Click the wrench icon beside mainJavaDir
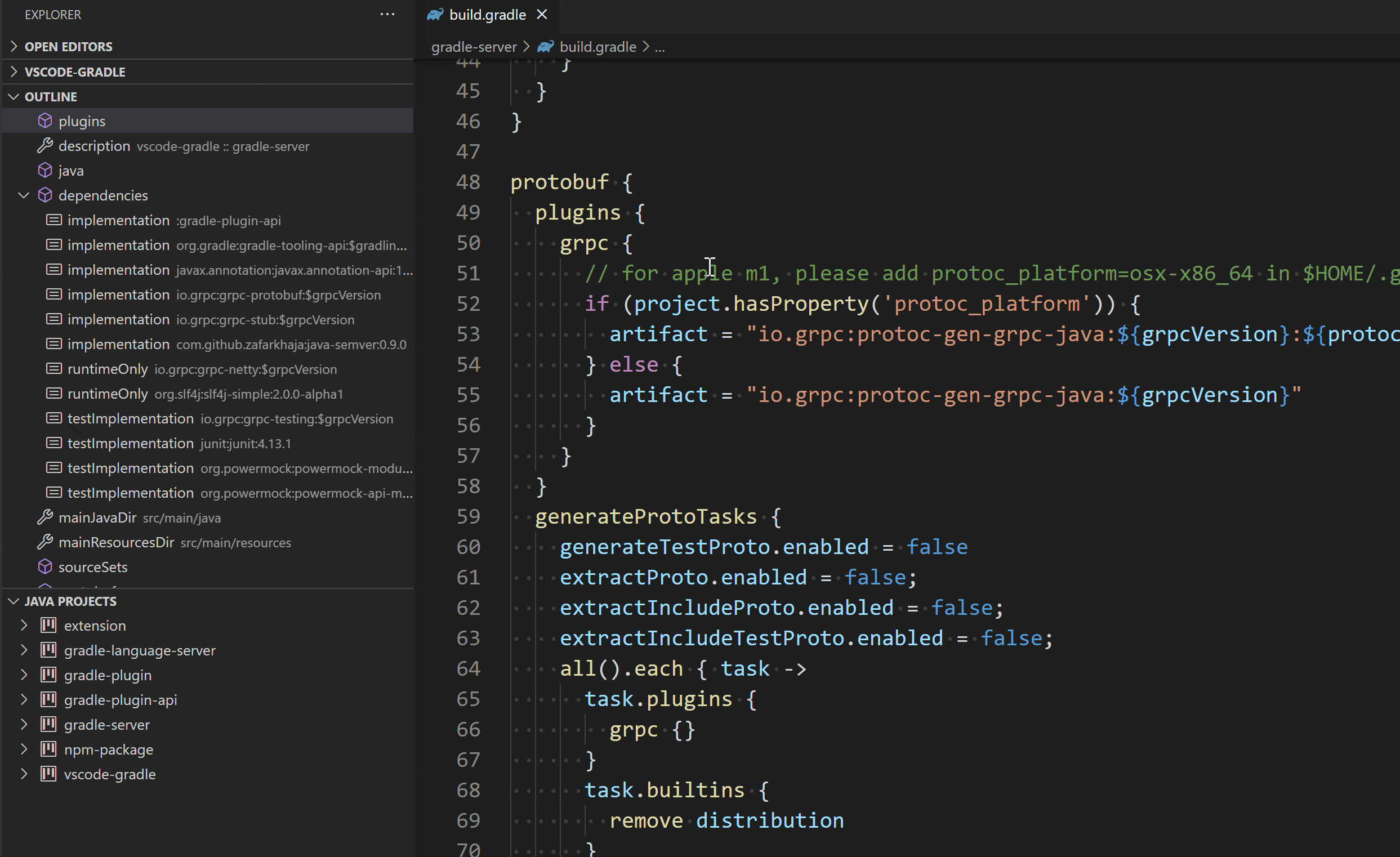The height and width of the screenshot is (857, 1400). pos(45,517)
